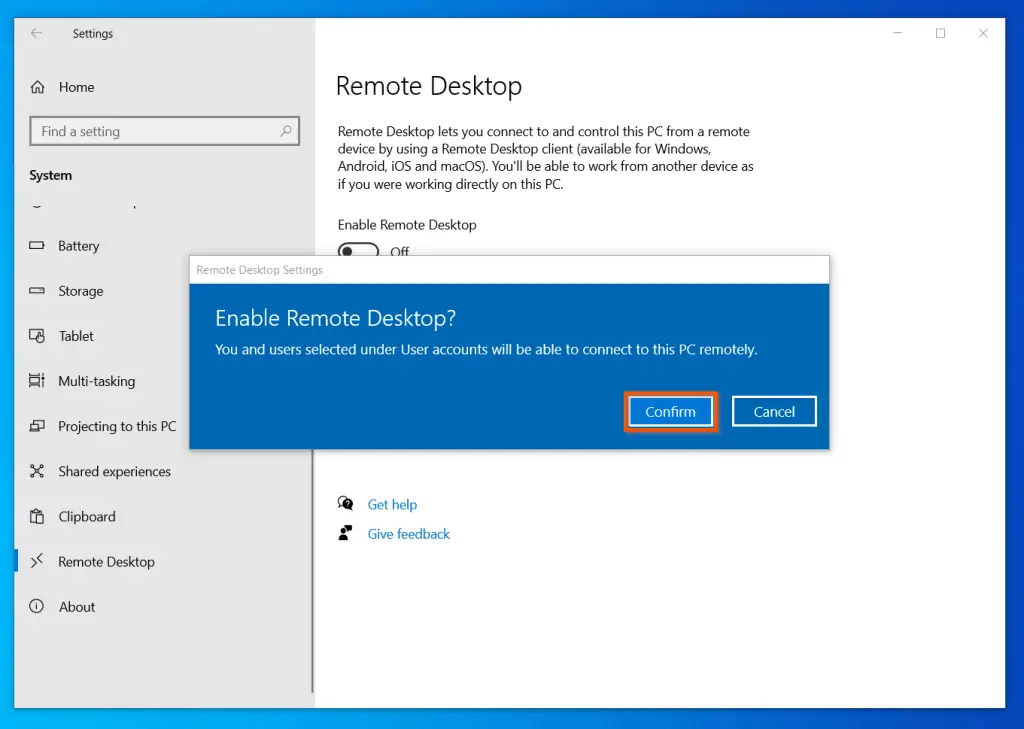This screenshot has height=729, width=1024.
Task: Click the Give feedback icon
Action: coord(346,533)
